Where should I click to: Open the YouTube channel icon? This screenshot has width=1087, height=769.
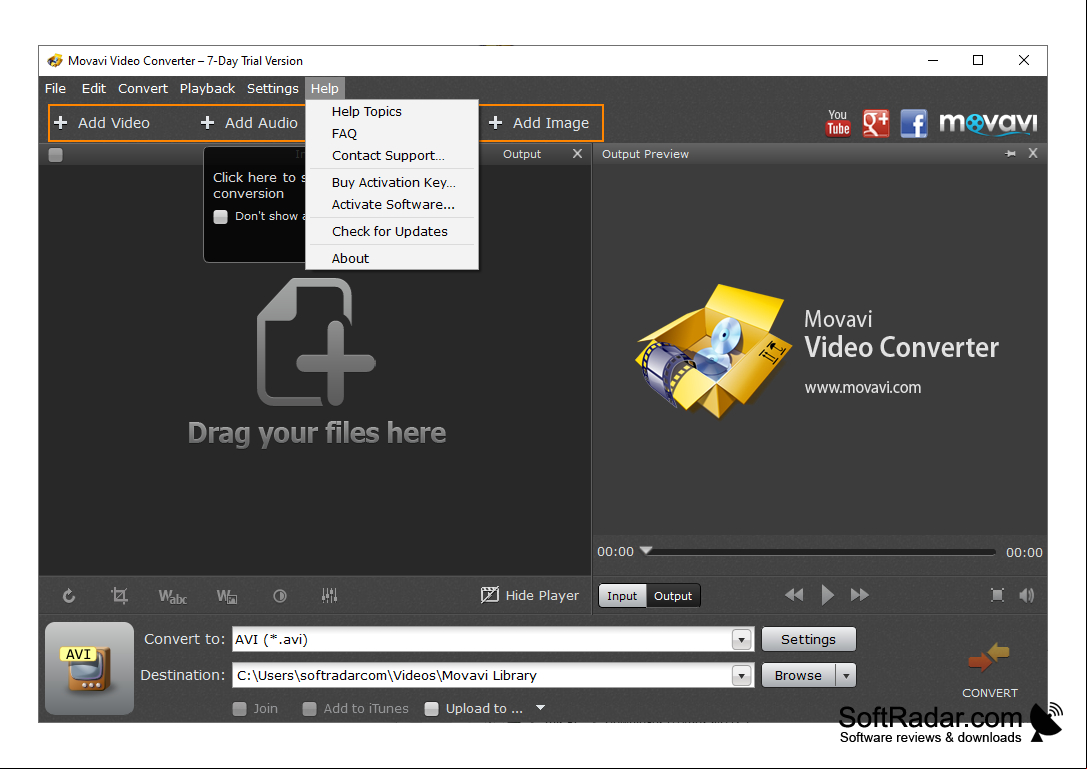[837, 123]
